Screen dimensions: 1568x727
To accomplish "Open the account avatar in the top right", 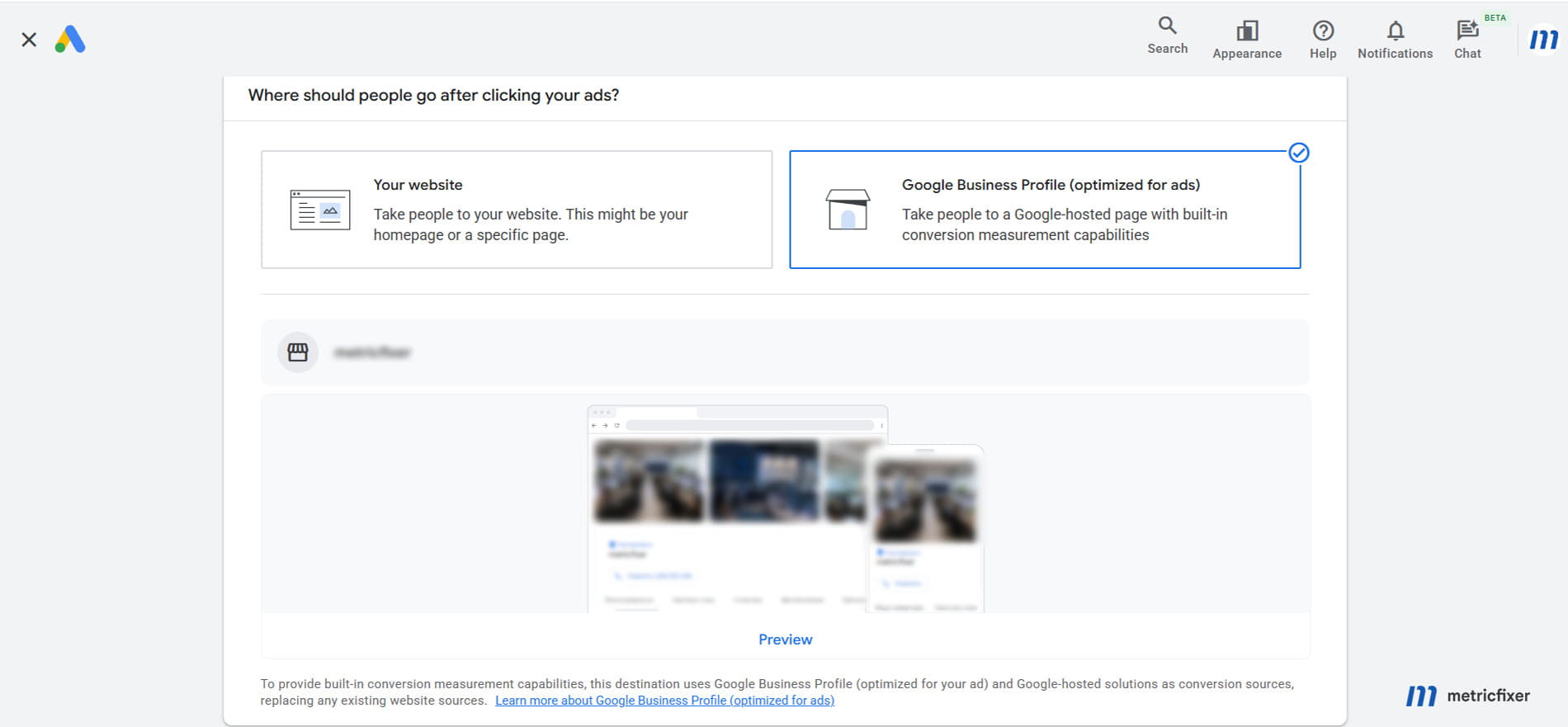I will (x=1543, y=40).
